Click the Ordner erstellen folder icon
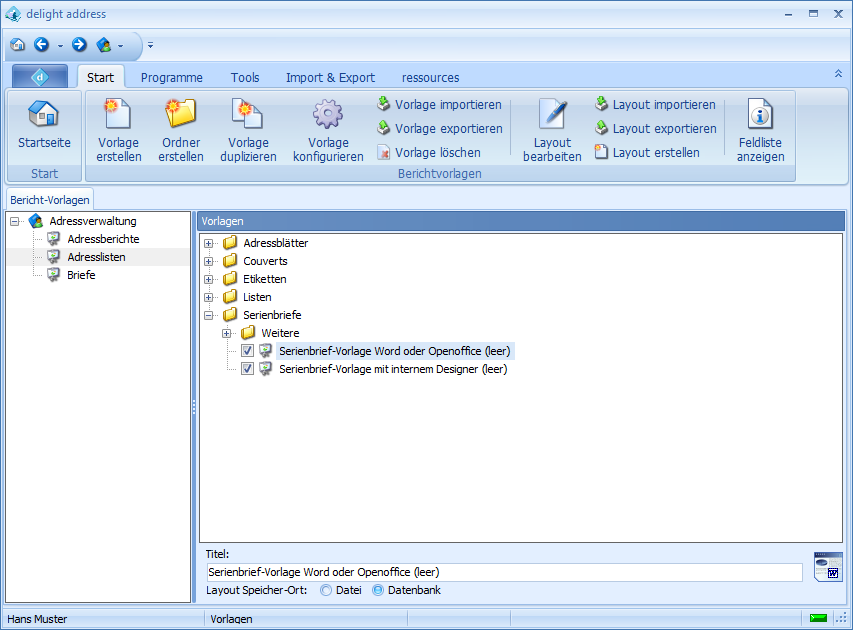This screenshot has height=630, width=853. (x=181, y=114)
